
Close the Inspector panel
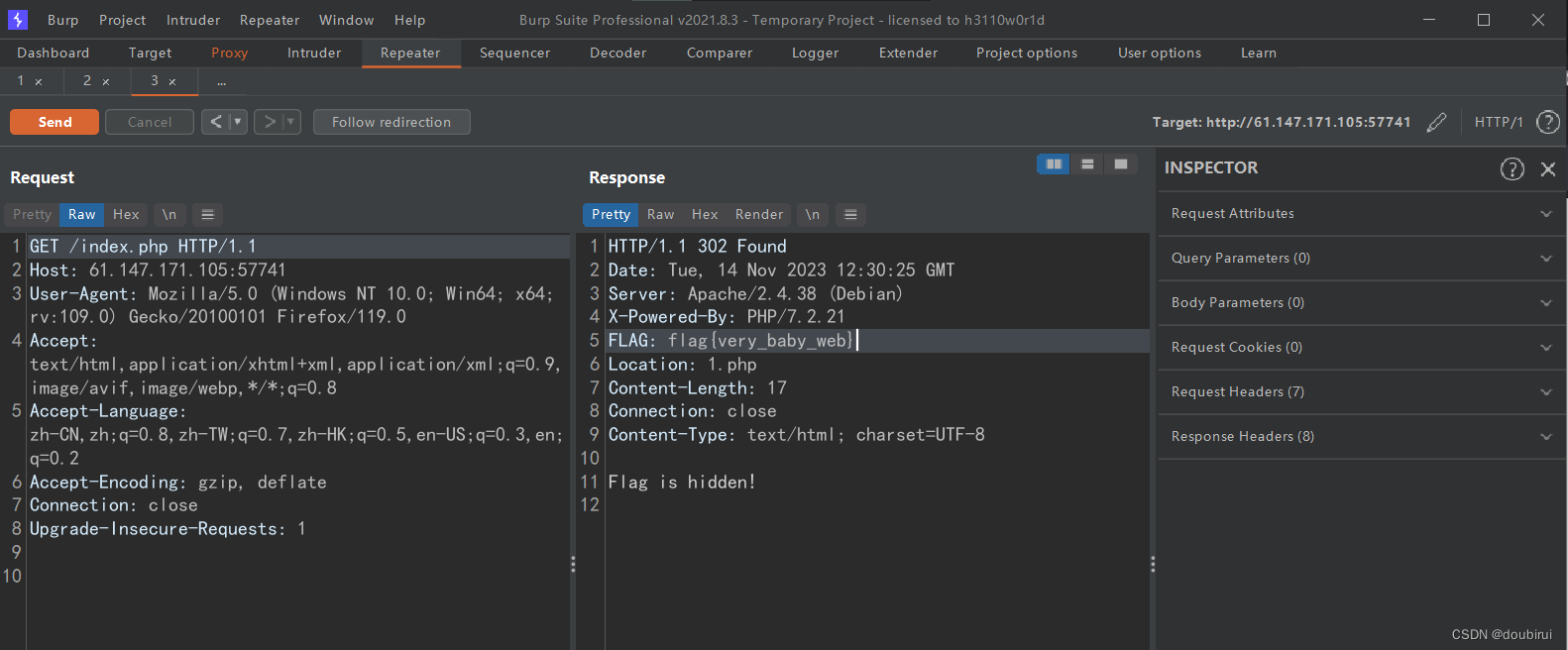point(1548,169)
